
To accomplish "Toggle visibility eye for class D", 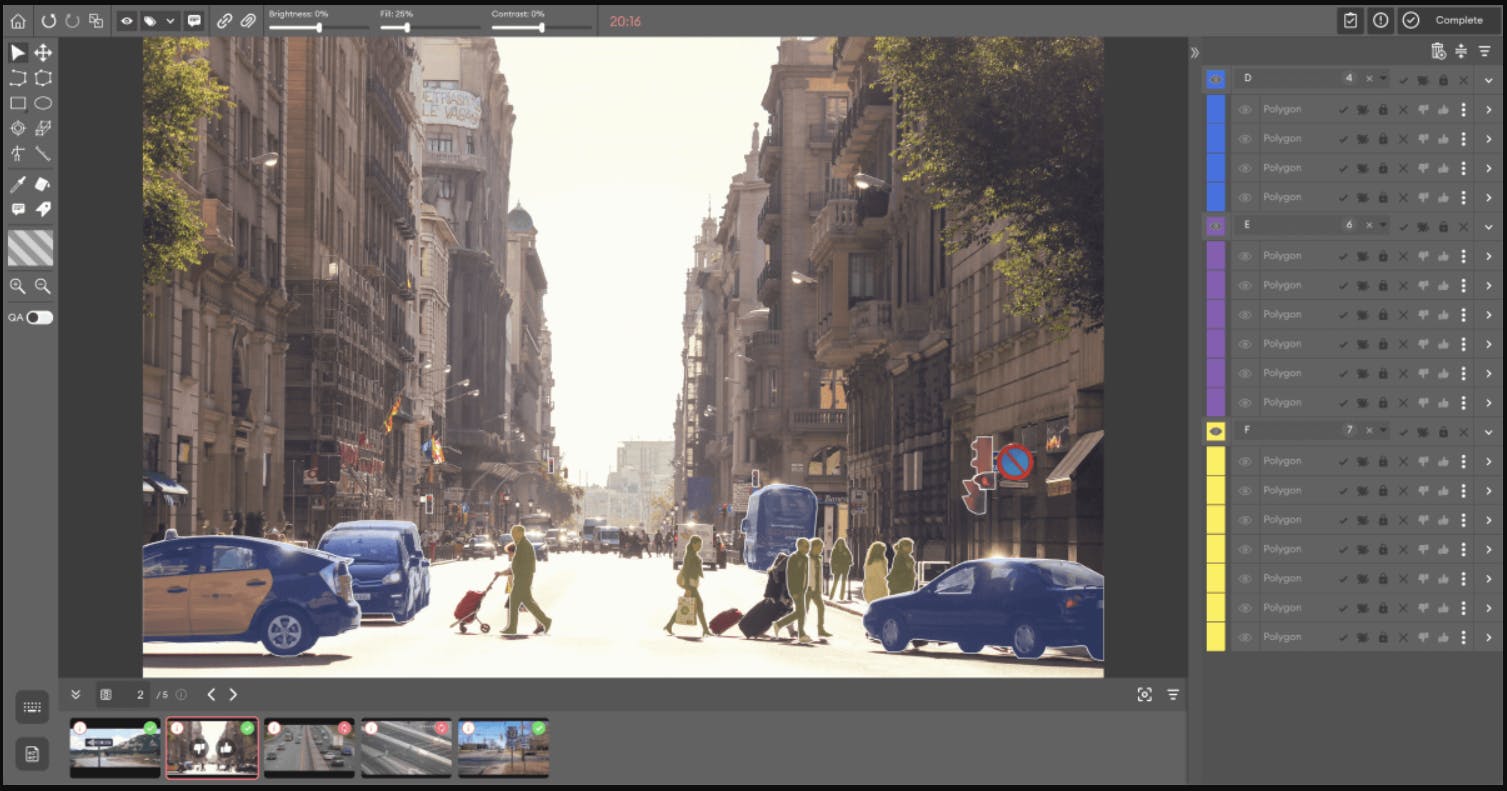I will [x=1215, y=79].
